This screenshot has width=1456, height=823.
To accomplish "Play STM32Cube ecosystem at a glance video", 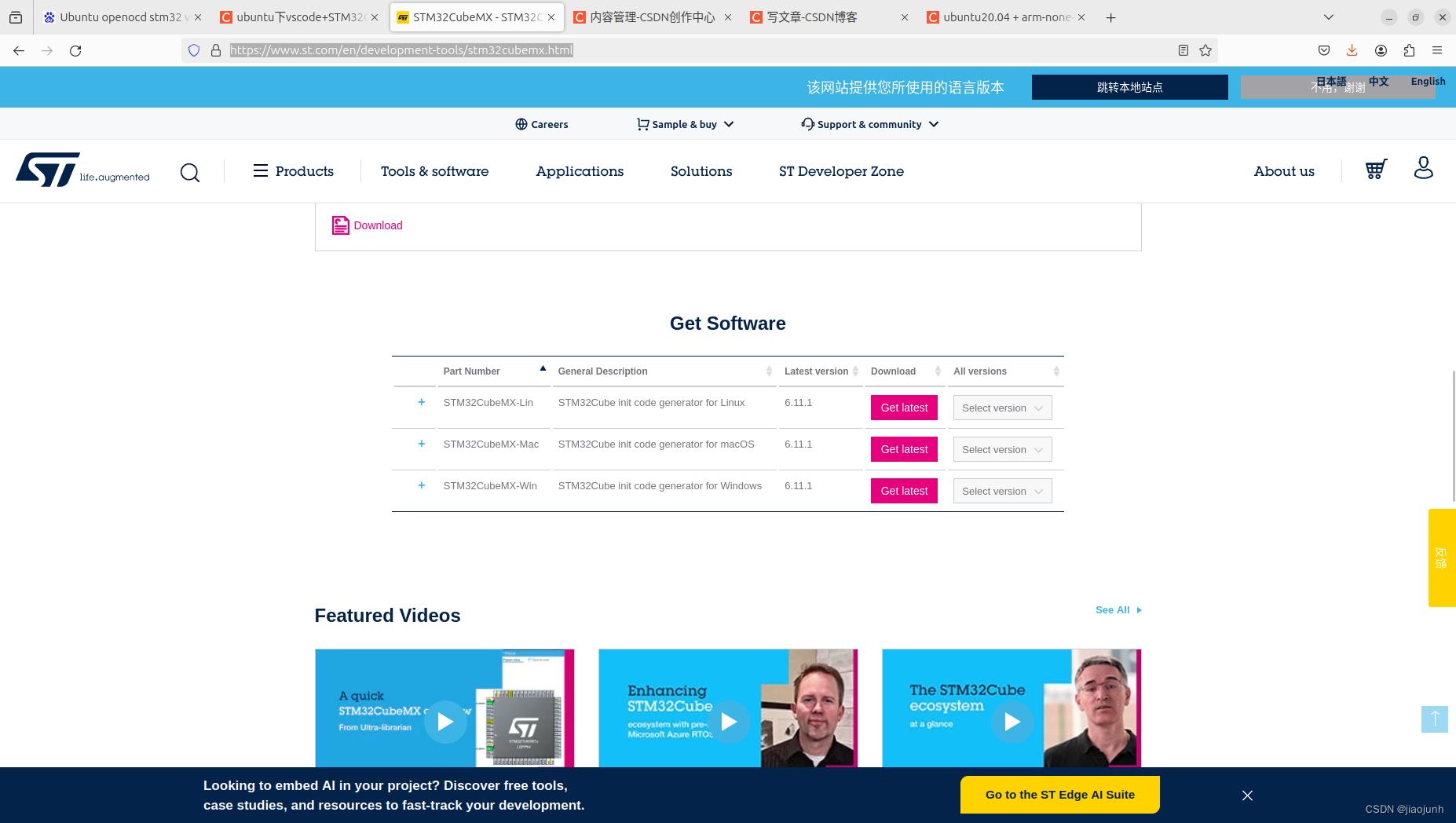I will 1012,722.
